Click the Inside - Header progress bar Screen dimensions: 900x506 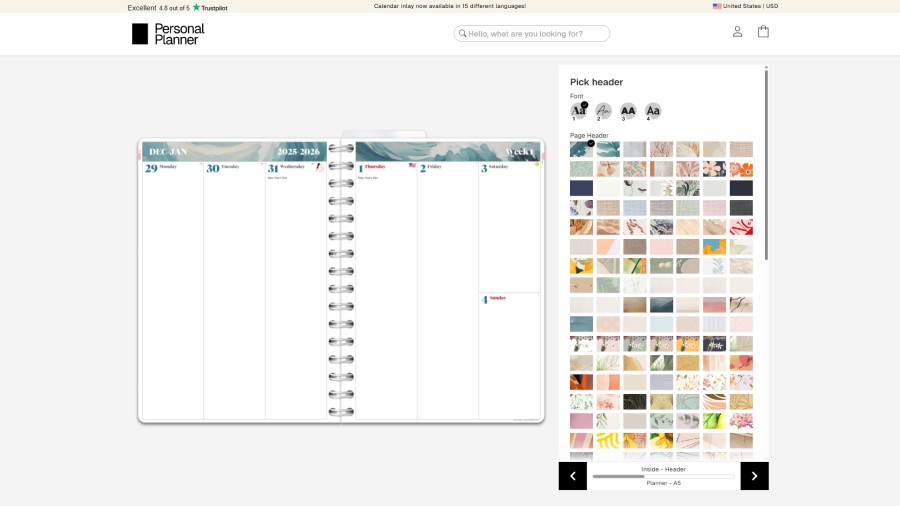[x=663, y=476]
